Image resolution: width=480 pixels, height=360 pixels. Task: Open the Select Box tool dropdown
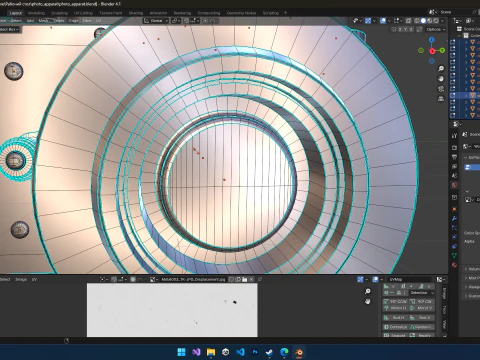9,29
